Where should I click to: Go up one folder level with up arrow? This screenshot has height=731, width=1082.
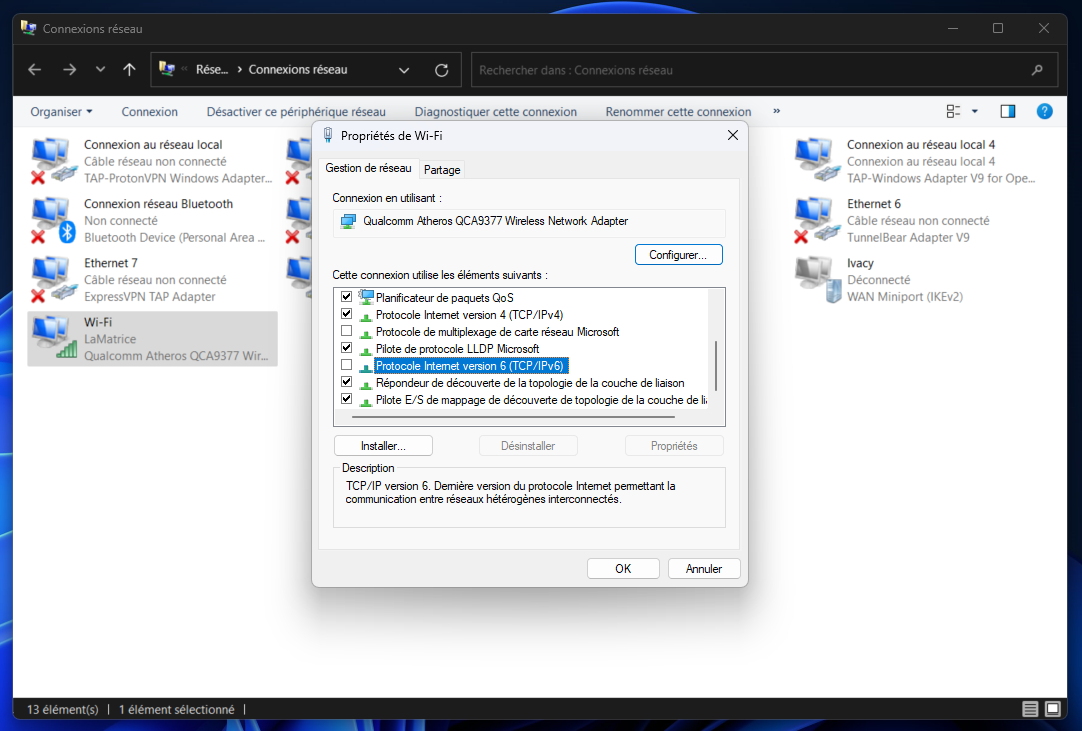[129, 70]
